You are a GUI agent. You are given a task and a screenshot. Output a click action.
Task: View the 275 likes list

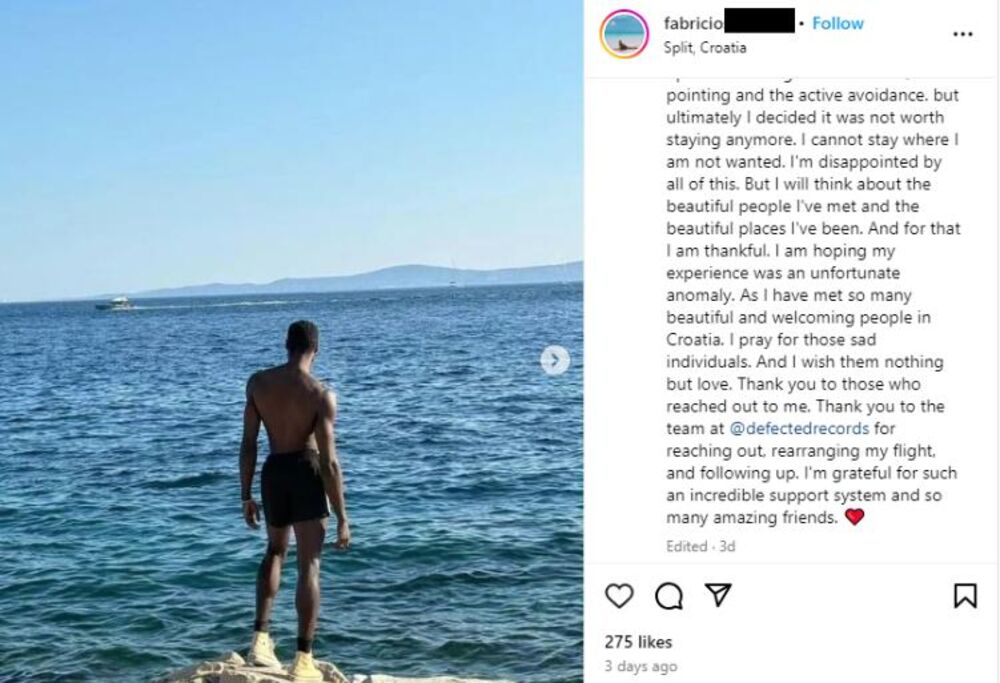coord(638,642)
